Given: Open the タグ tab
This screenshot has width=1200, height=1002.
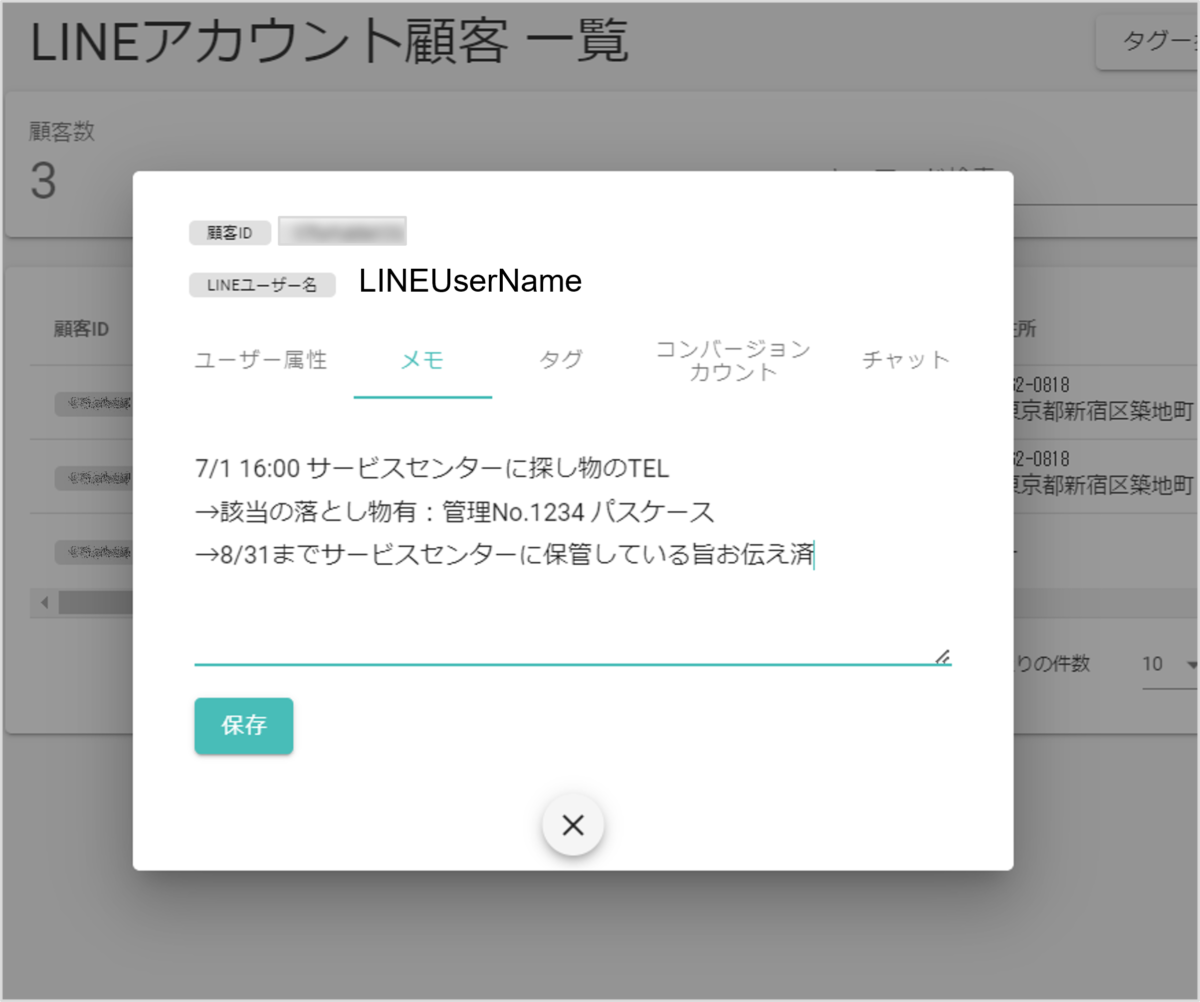Looking at the screenshot, I should 561,360.
